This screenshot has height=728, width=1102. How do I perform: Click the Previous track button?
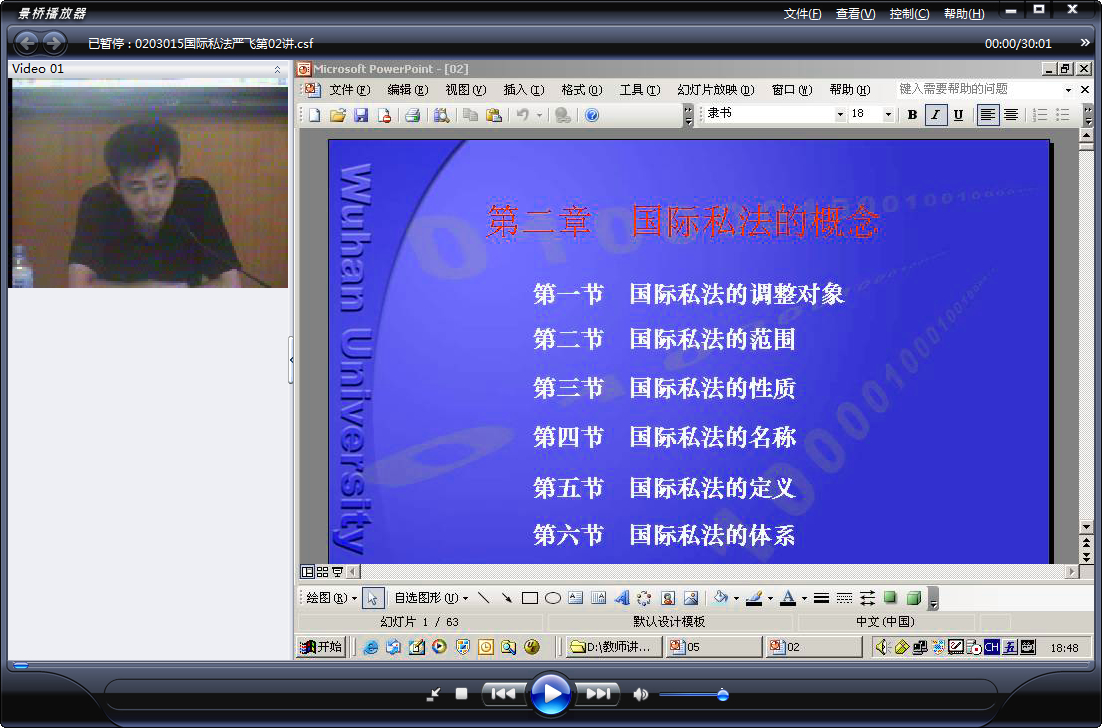pyautogui.click(x=504, y=694)
